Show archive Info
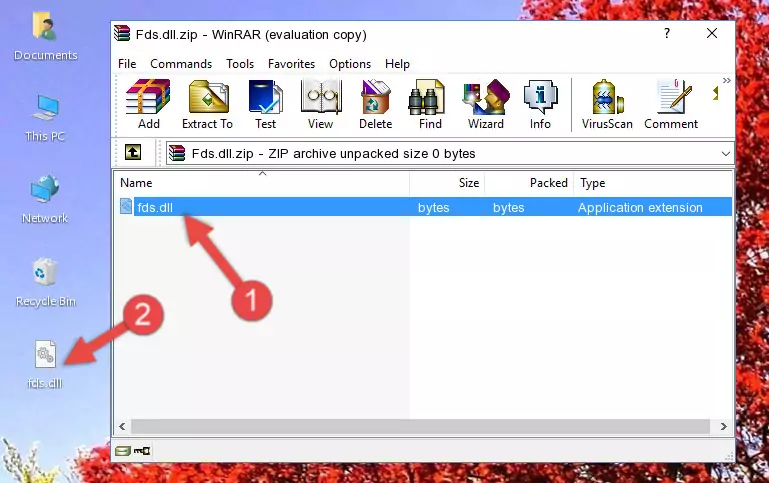Screen dimensions: 769x483 (540, 104)
